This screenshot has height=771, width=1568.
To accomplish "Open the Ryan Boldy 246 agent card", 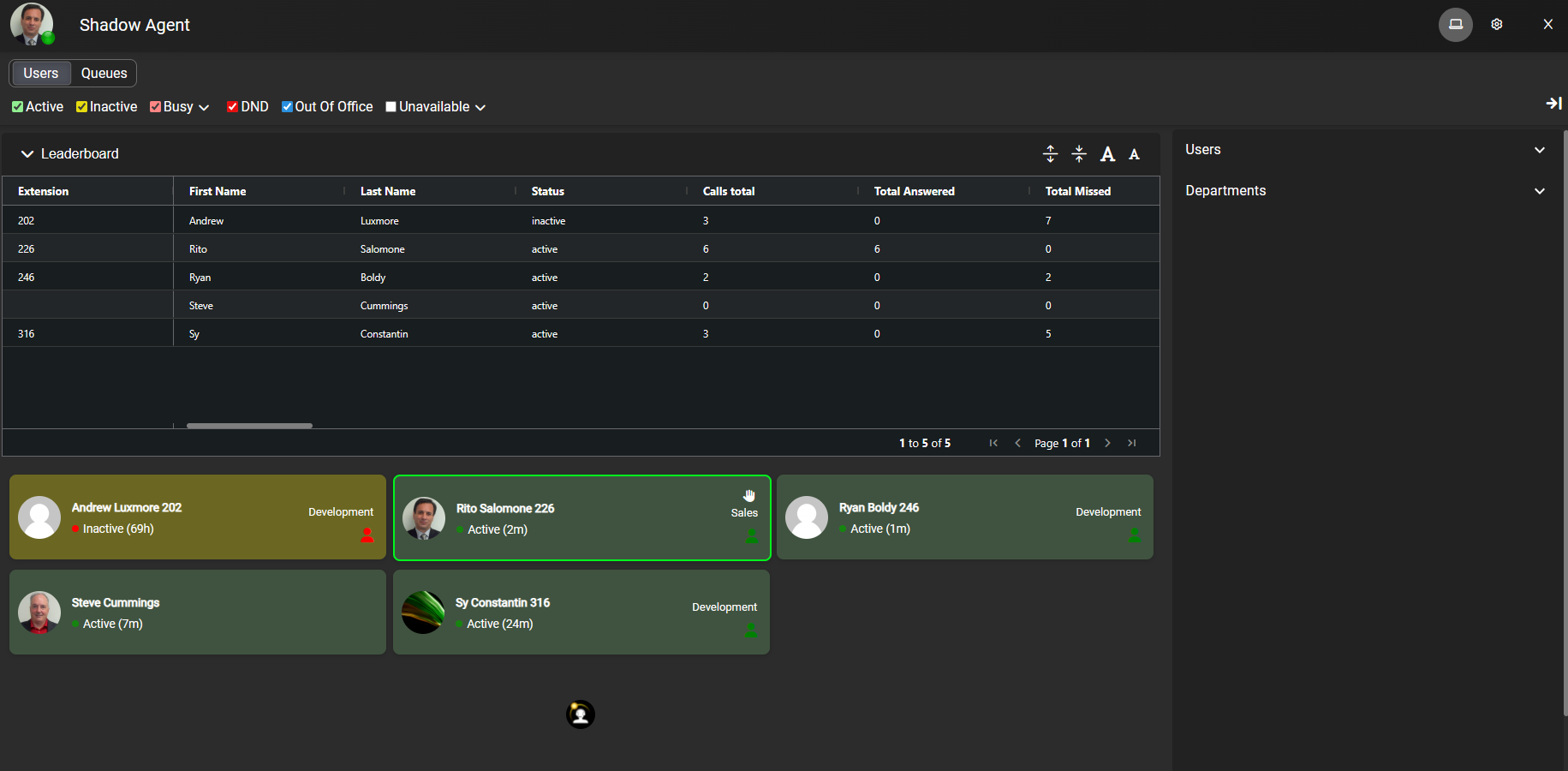I will coord(965,517).
